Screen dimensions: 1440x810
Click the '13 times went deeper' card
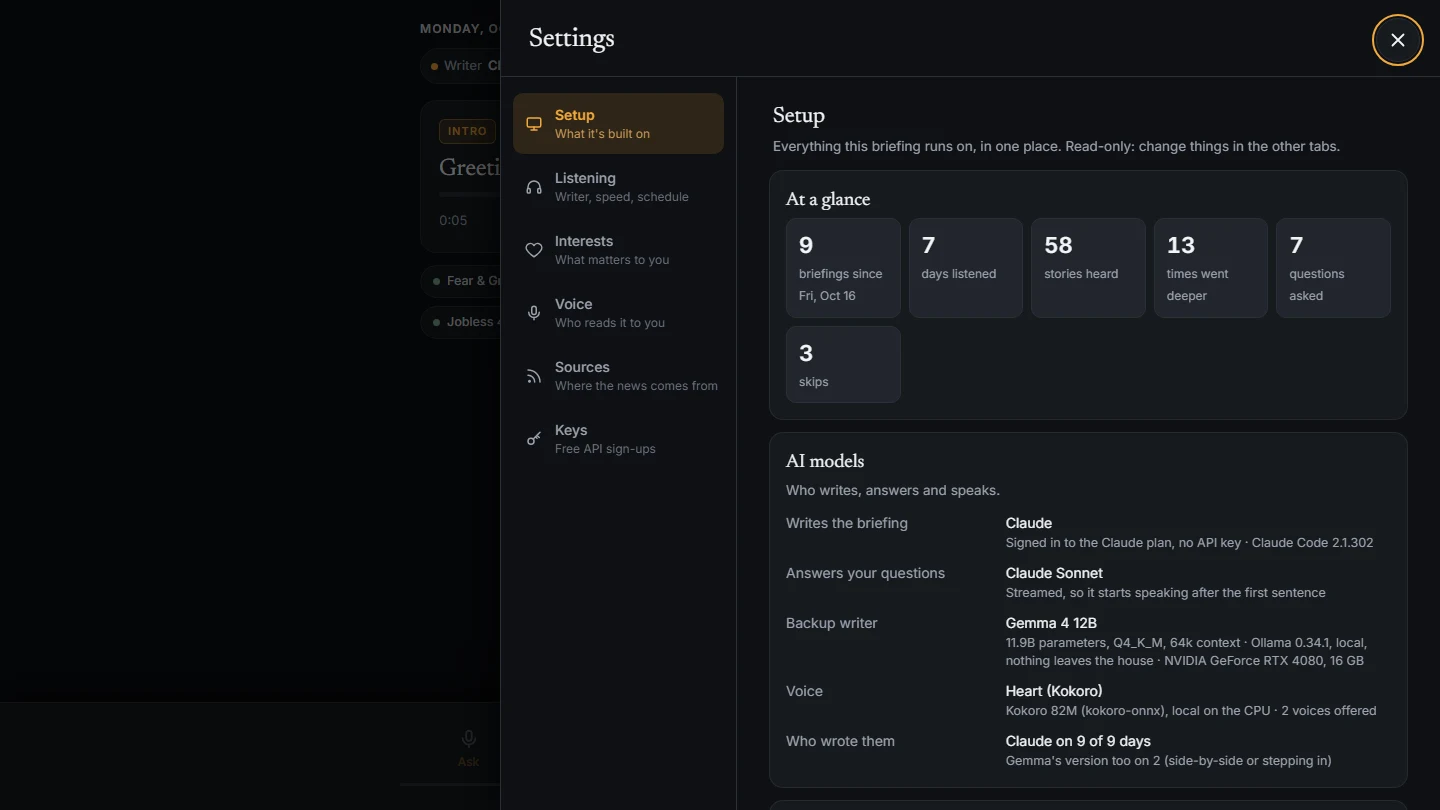click(x=1211, y=268)
